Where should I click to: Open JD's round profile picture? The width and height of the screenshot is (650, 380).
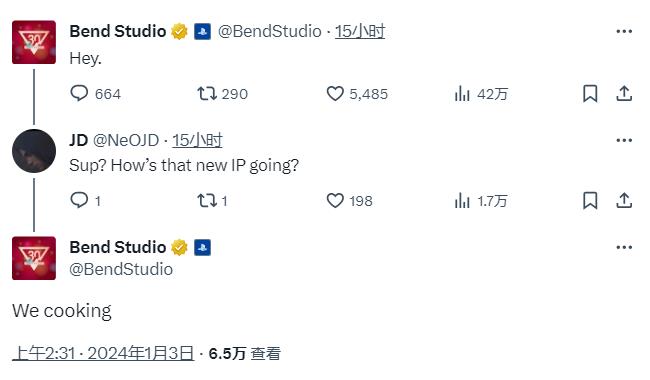(34, 151)
